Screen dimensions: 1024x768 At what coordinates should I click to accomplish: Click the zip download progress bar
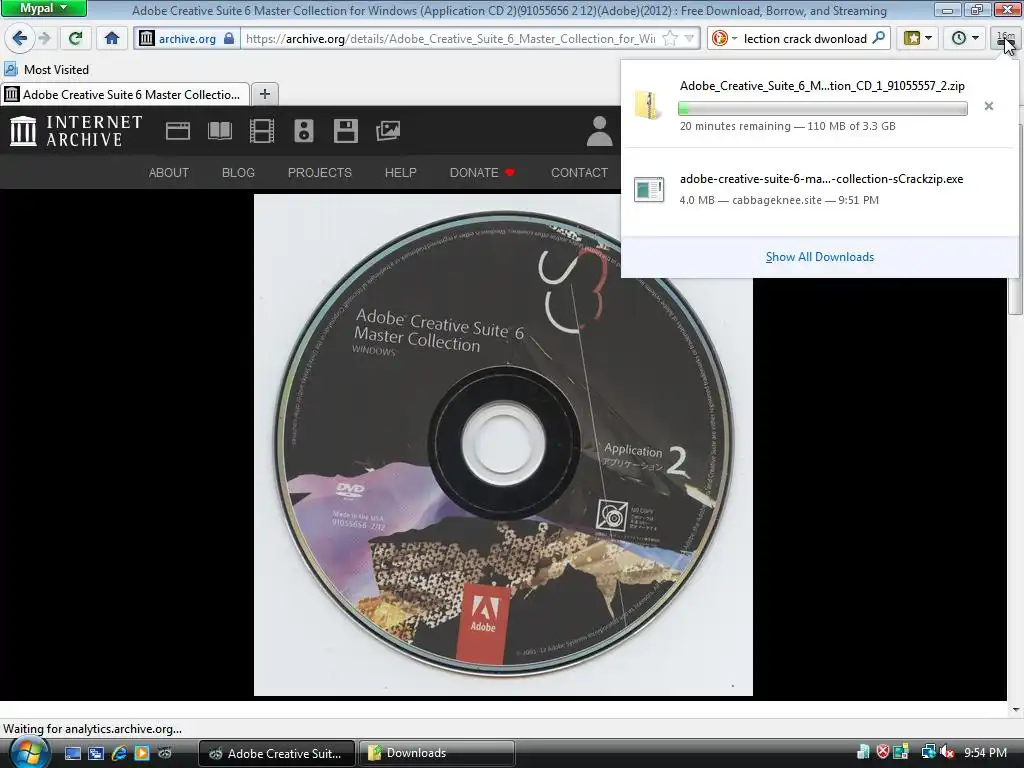823,108
